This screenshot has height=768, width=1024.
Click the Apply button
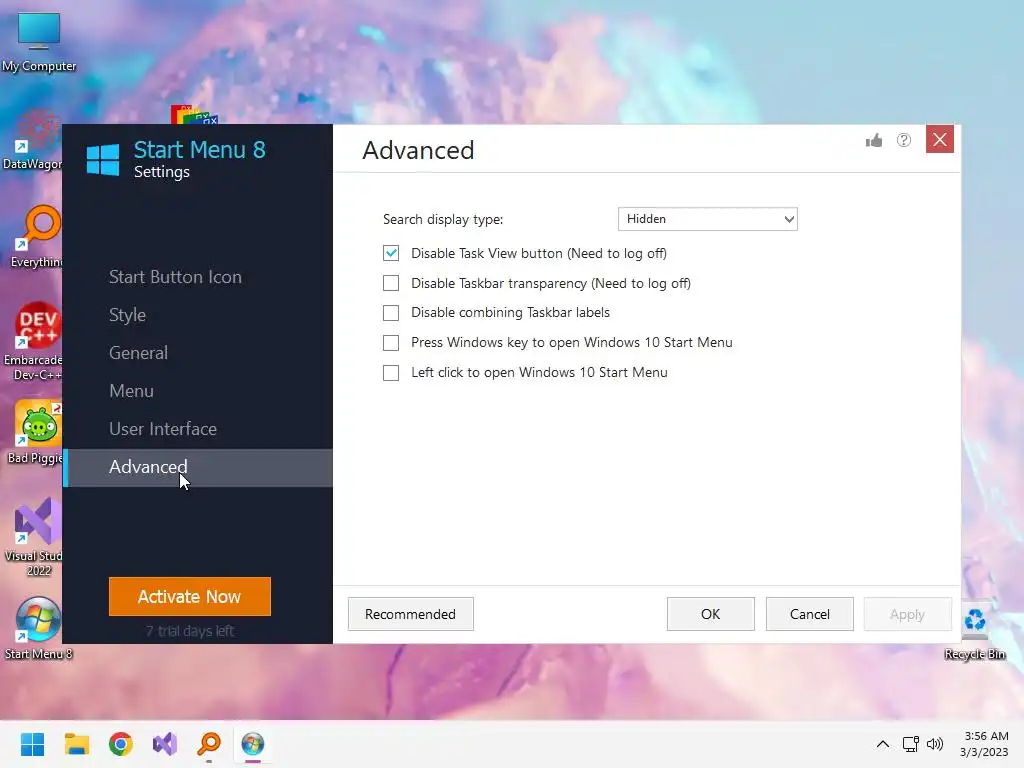[907, 614]
